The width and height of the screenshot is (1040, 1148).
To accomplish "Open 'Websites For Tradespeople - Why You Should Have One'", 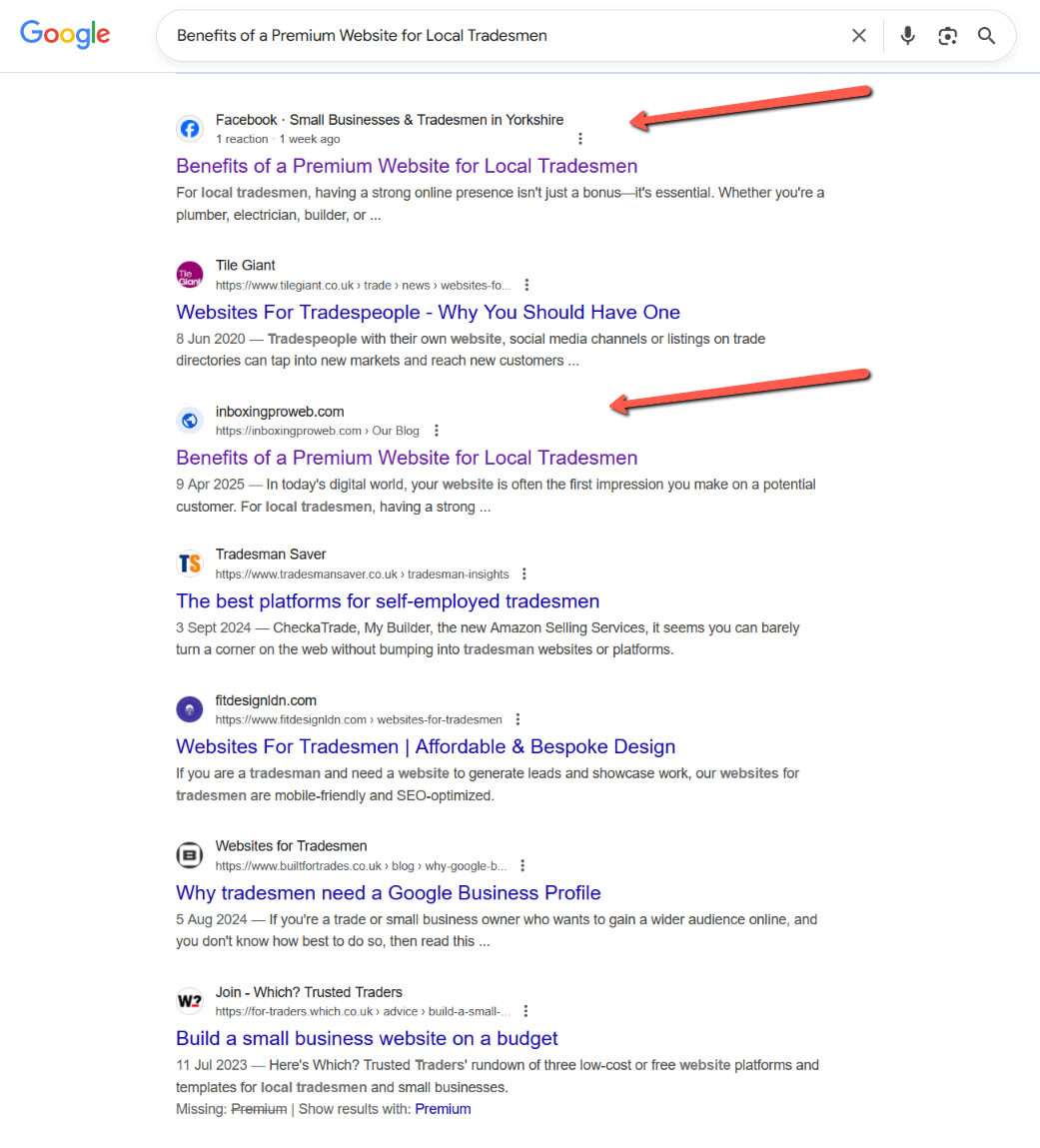I will point(428,312).
